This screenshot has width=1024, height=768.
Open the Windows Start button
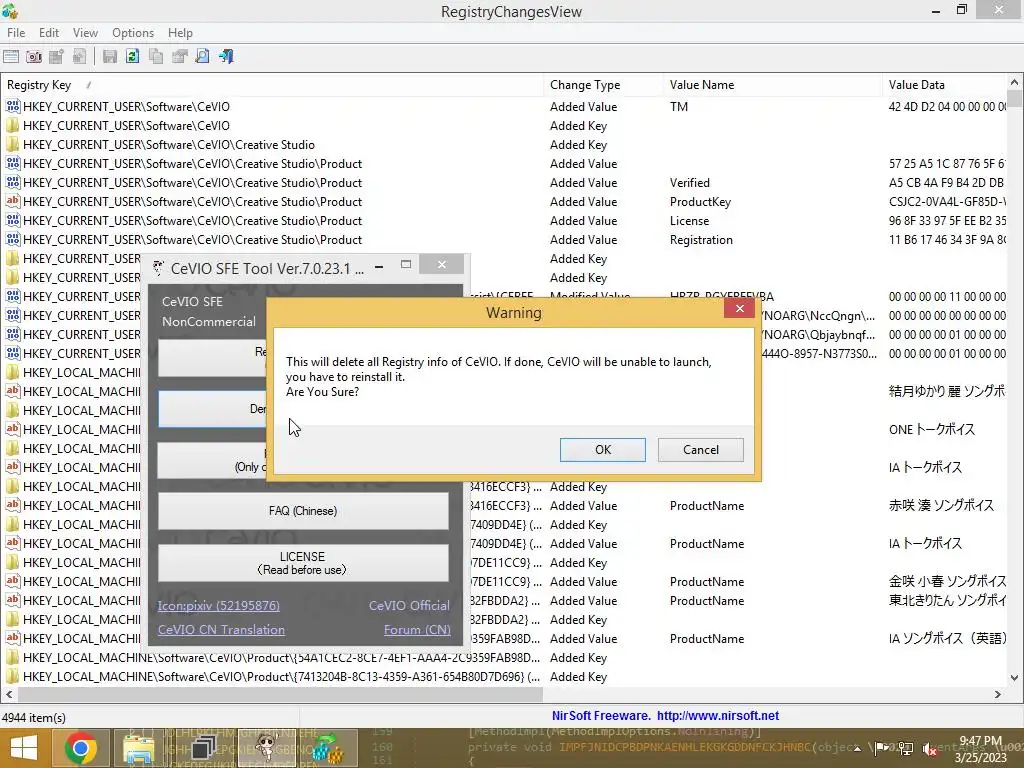(24, 748)
